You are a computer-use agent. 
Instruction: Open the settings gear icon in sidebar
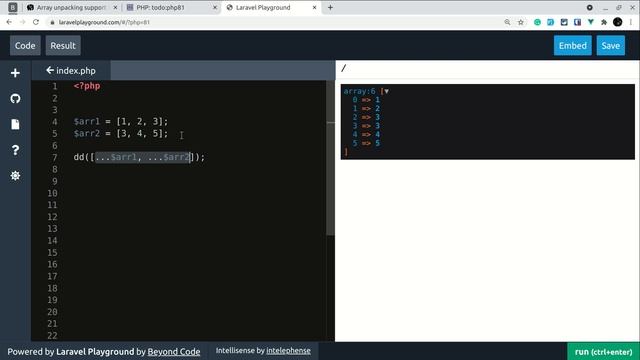[15, 176]
